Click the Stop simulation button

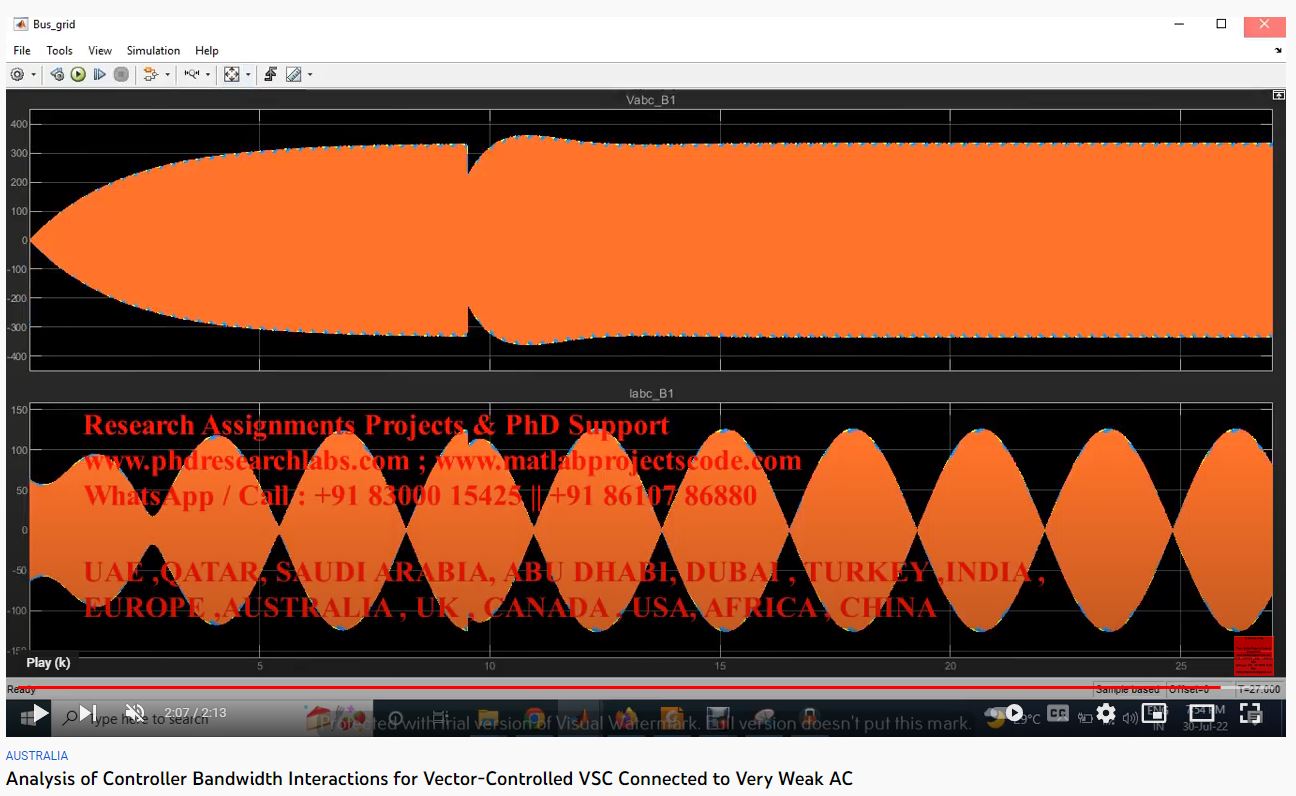(x=121, y=75)
